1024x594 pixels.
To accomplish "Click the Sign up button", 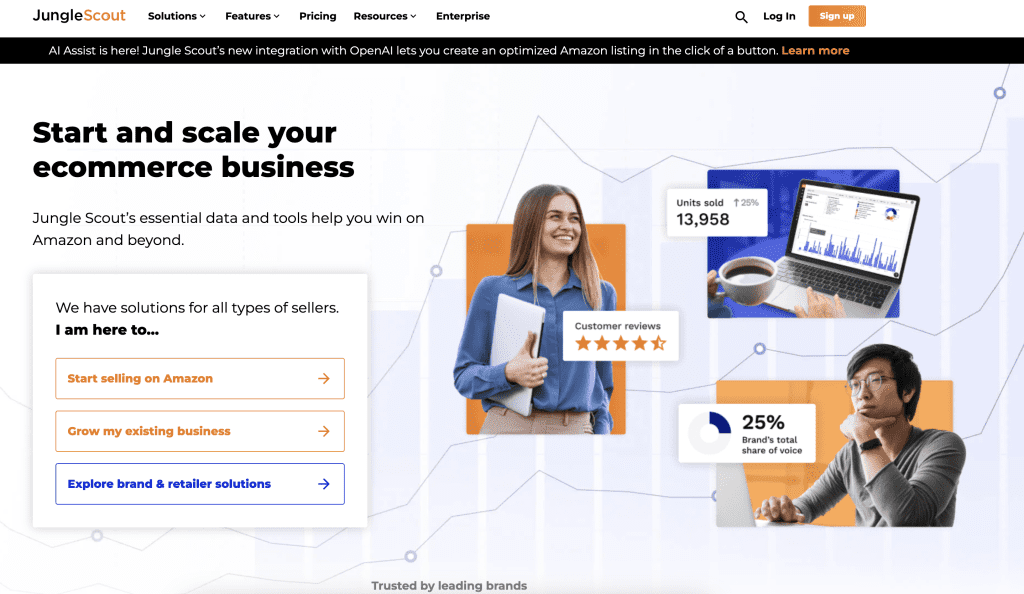I will pos(837,16).
